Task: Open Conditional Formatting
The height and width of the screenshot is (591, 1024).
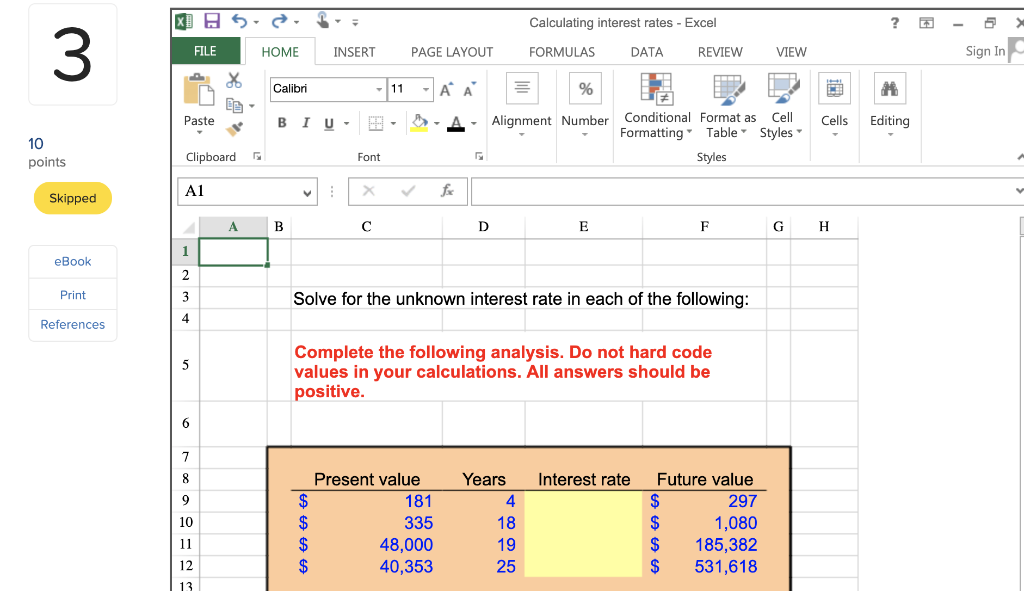Action: [656, 105]
